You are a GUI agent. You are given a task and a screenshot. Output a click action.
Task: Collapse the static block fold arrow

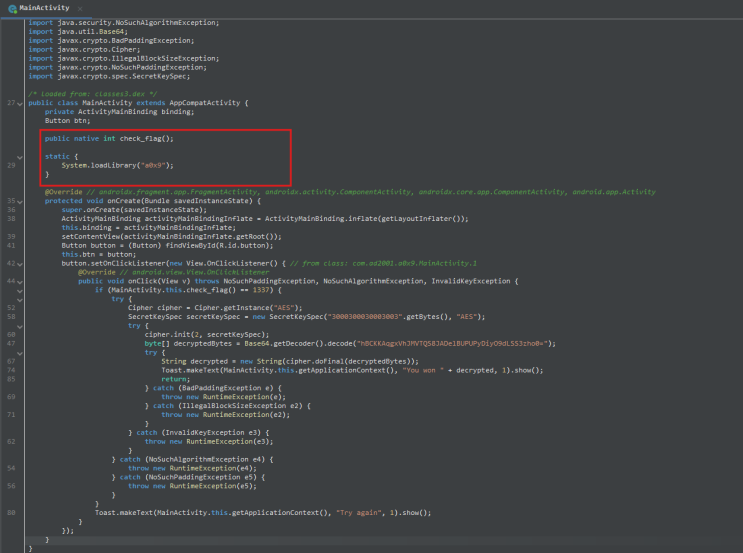coord(20,157)
